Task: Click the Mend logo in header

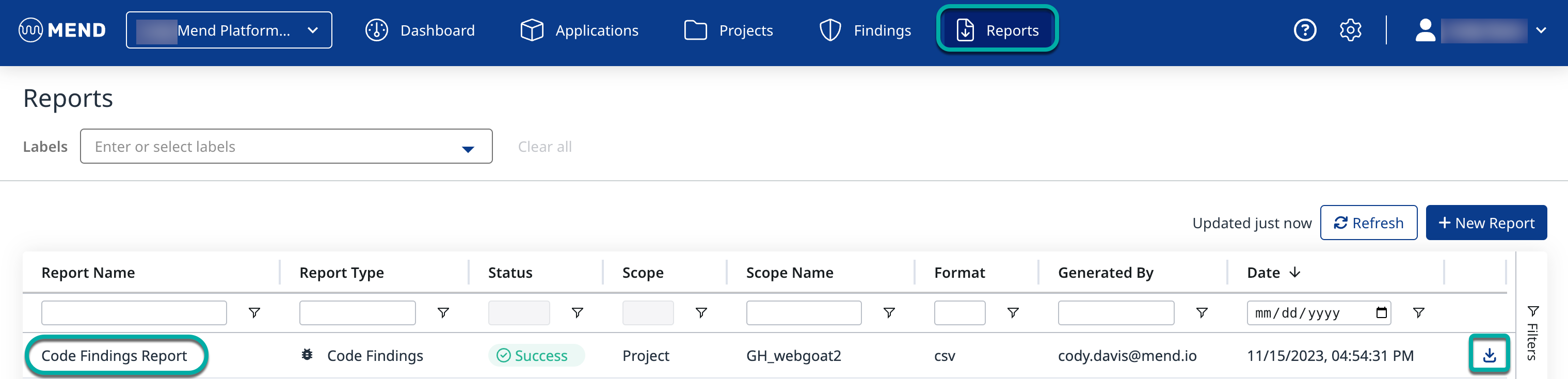Action: (x=62, y=30)
